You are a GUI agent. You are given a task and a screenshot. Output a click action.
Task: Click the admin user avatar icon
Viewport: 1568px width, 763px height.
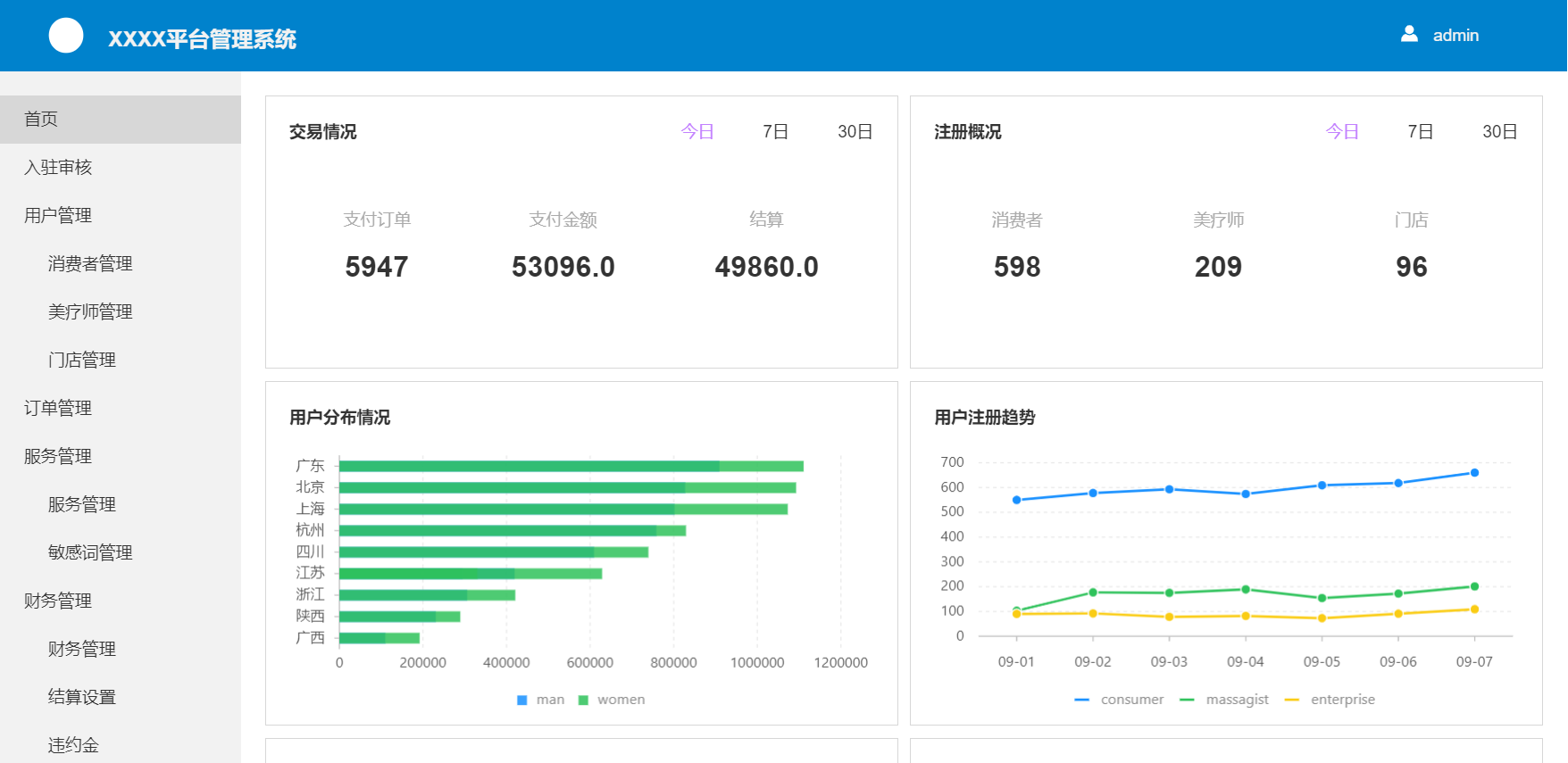[1409, 34]
